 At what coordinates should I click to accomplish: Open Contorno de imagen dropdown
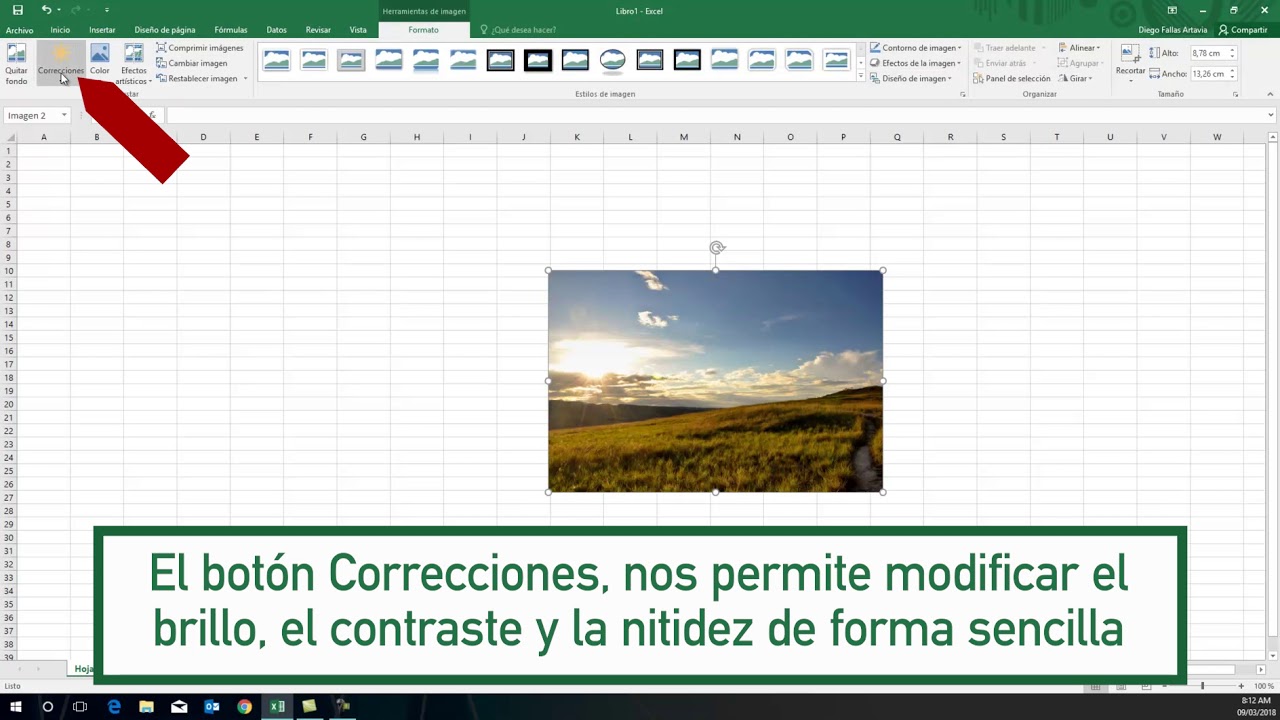coord(915,48)
